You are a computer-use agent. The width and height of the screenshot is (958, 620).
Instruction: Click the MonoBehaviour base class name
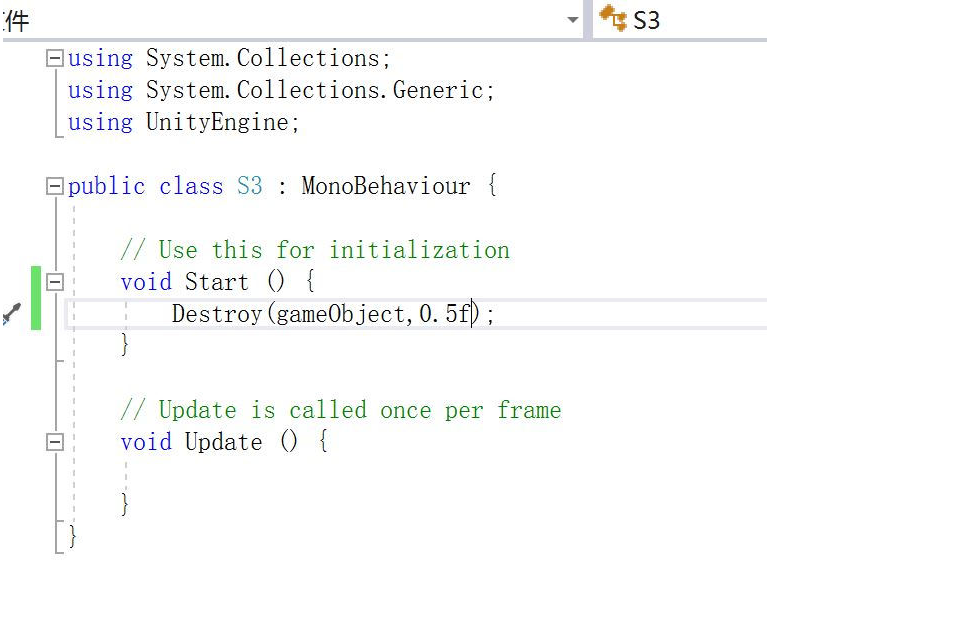coord(386,186)
